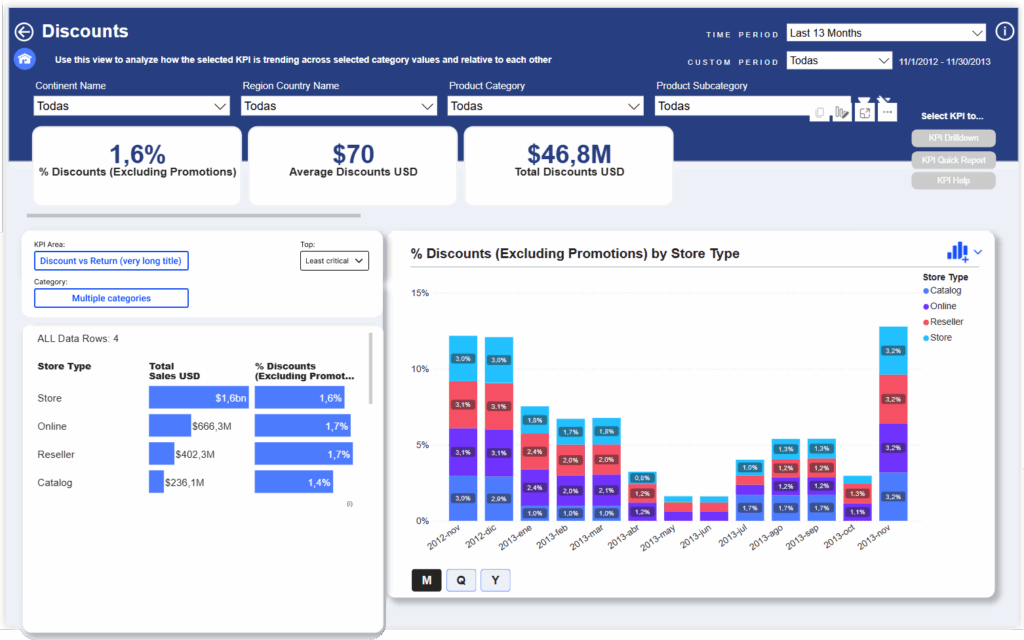The width and height of the screenshot is (1024, 640).
Task: Open focus mode for the visual
Action: [x=865, y=113]
